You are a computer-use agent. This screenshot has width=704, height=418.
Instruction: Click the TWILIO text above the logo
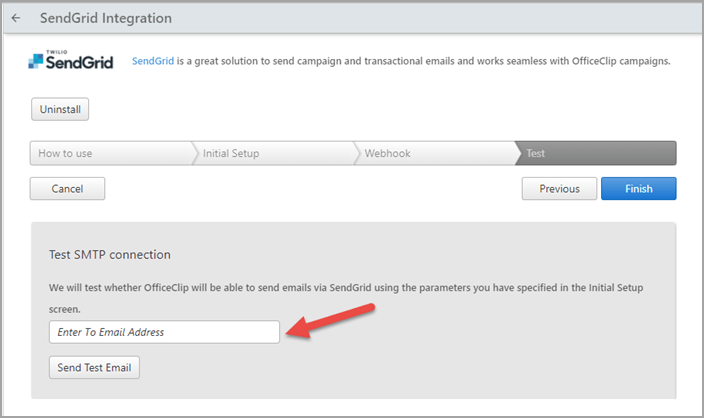pyautogui.click(x=57, y=52)
